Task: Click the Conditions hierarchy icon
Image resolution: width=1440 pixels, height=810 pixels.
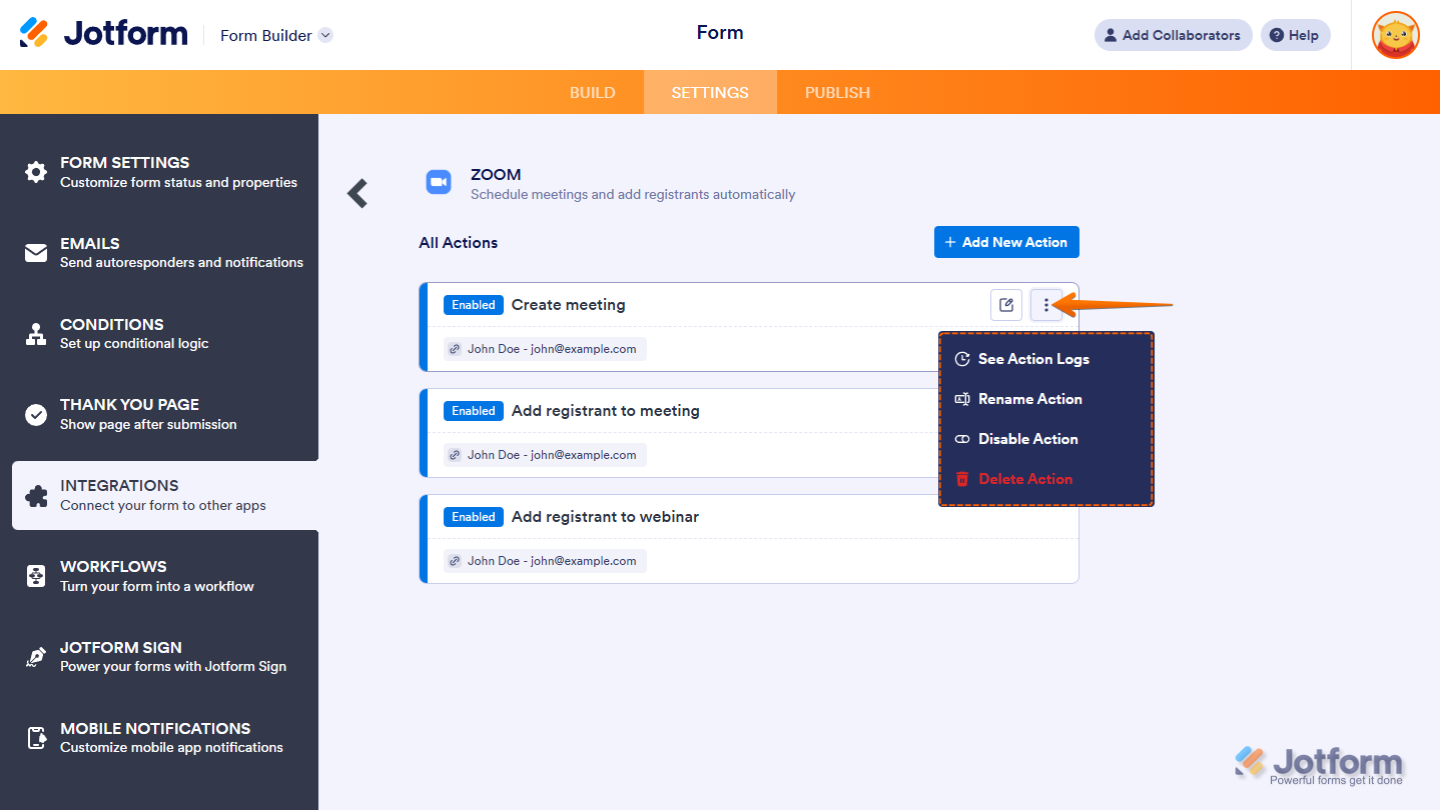Action: click(x=36, y=334)
